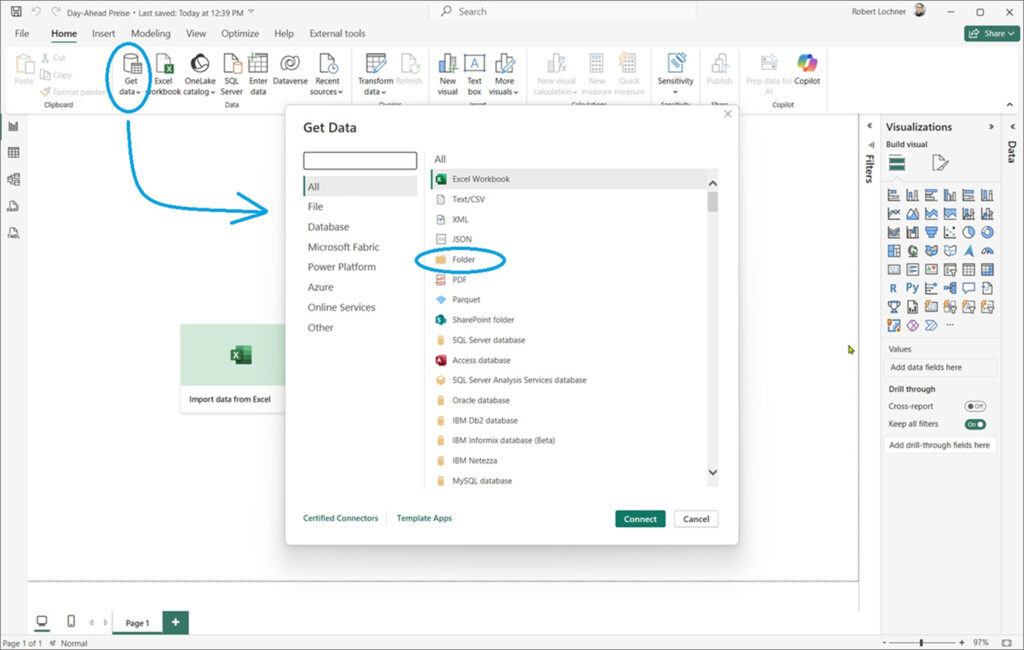Insert a Text box from ribbon

[x=474, y=74]
